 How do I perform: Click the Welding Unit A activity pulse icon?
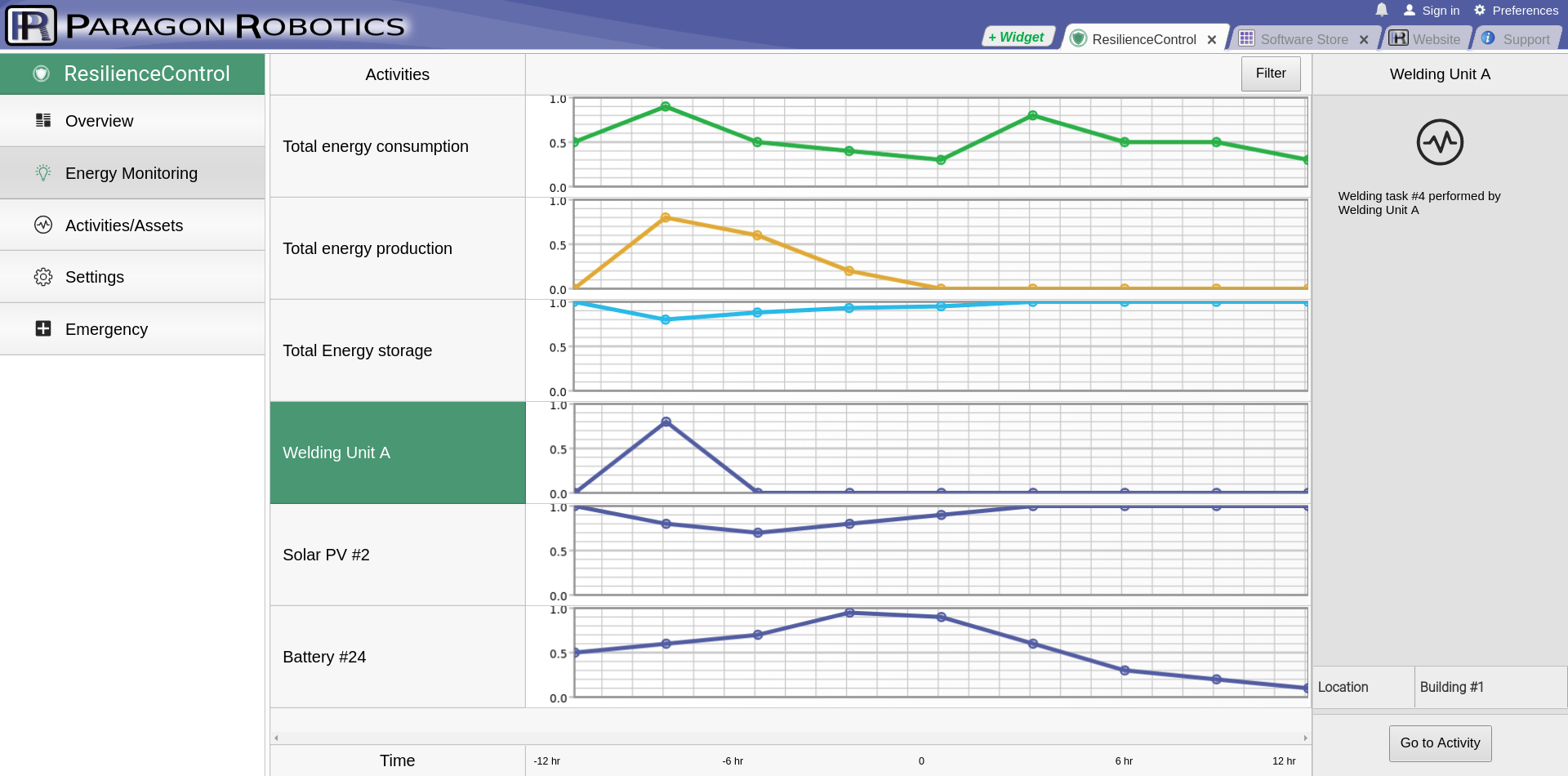[x=1440, y=142]
